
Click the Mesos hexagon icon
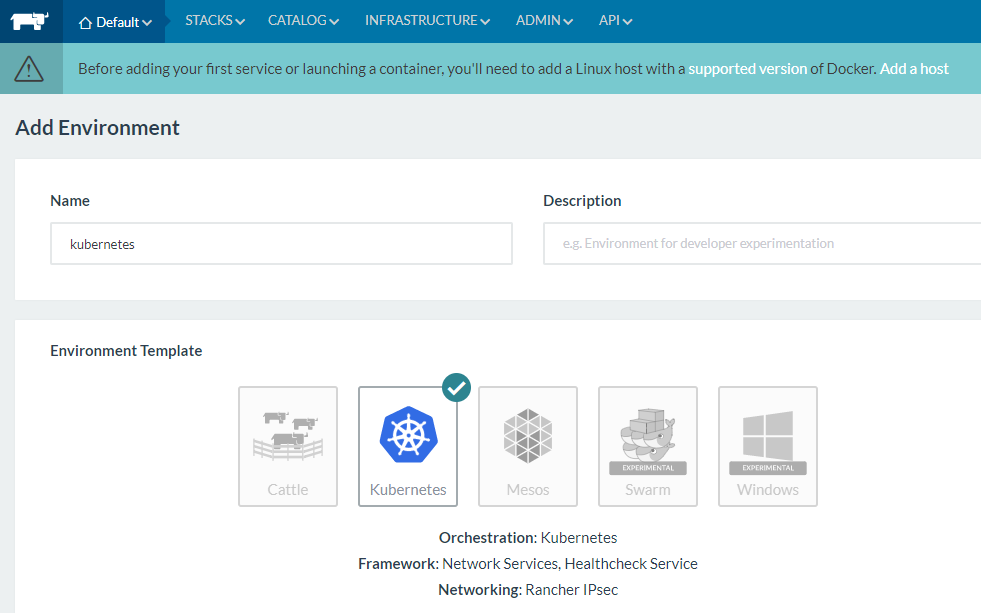528,436
